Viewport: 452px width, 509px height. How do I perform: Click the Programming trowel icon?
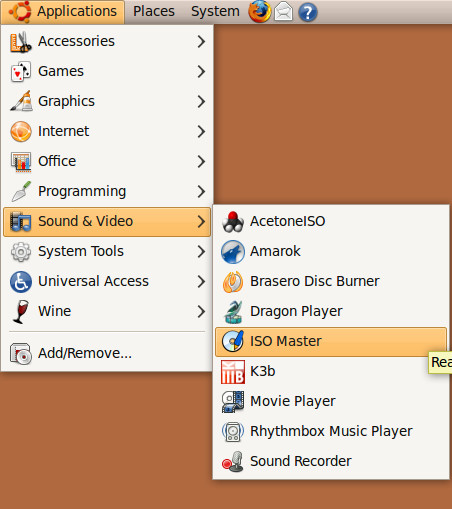(21, 191)
